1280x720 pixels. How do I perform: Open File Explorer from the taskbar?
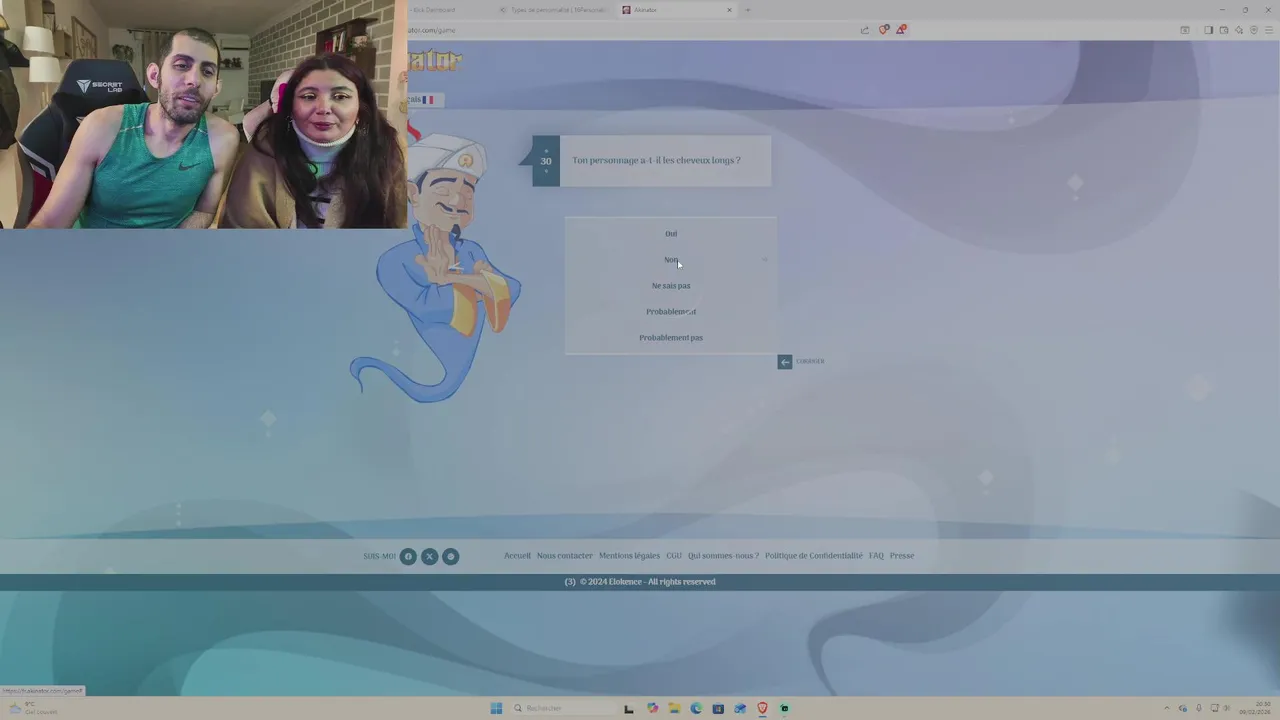point(675,708)
